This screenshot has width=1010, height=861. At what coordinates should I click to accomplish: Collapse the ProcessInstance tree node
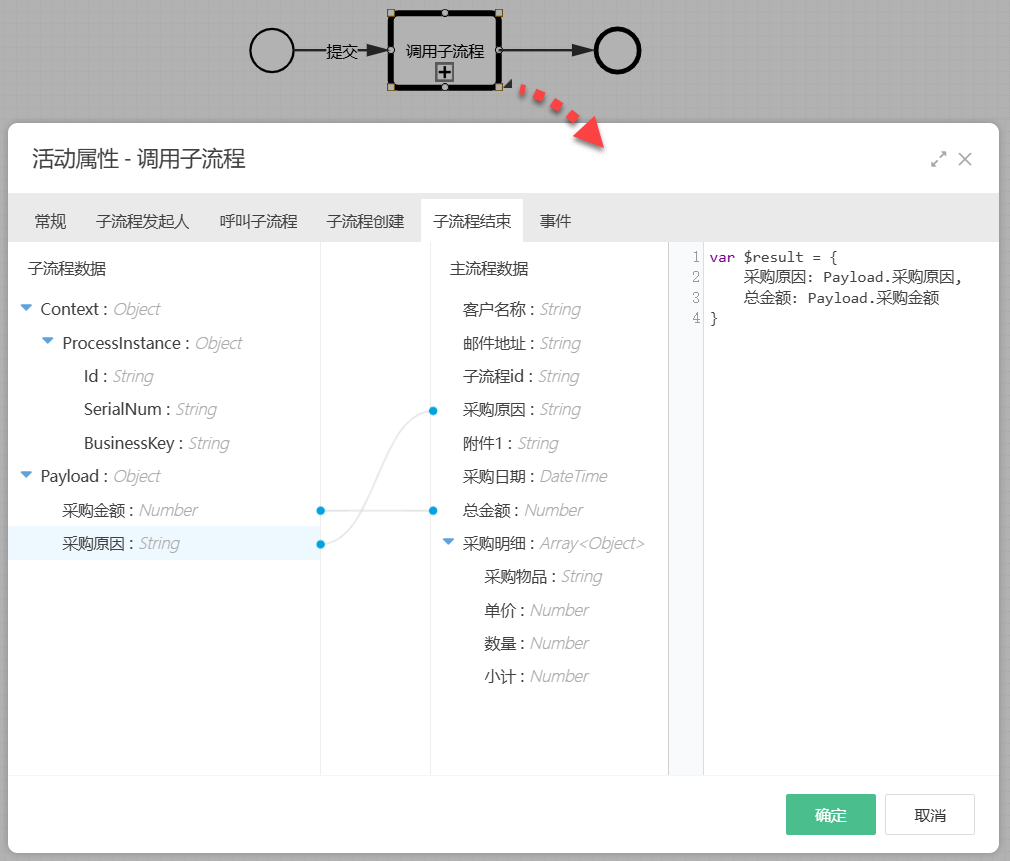[x=47, y=342]
